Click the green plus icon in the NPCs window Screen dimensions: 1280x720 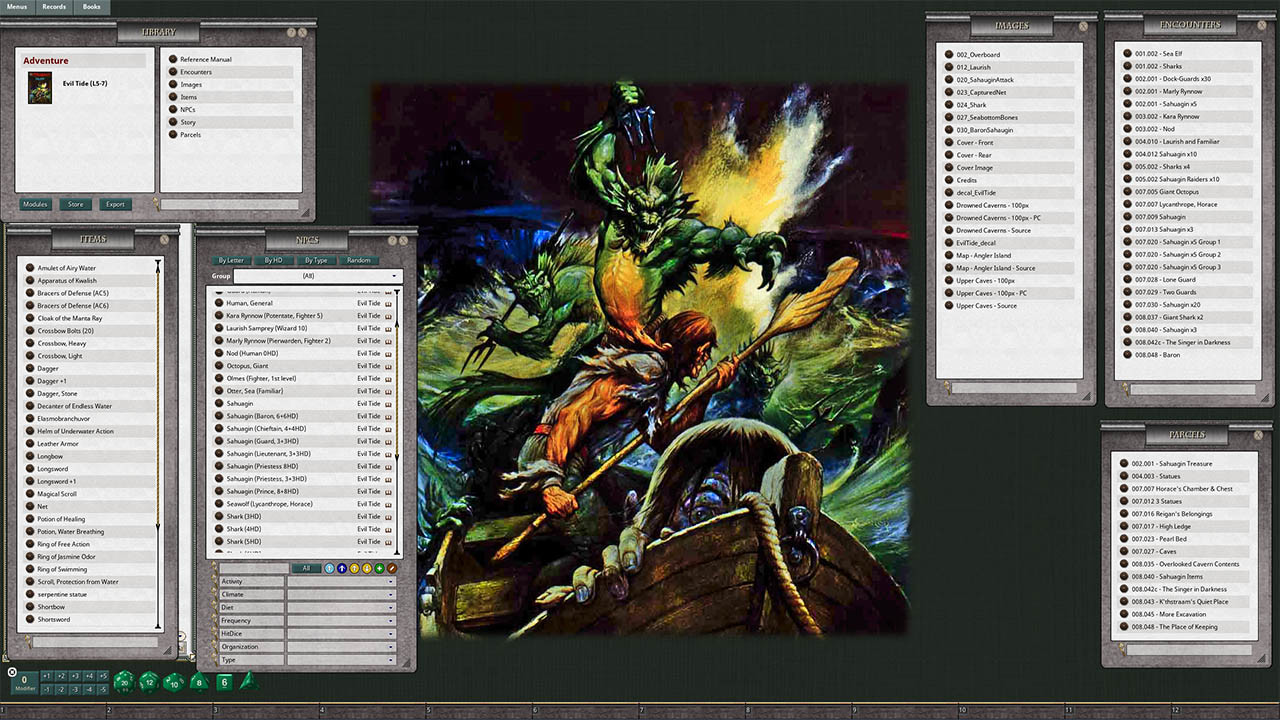[379, 568]
